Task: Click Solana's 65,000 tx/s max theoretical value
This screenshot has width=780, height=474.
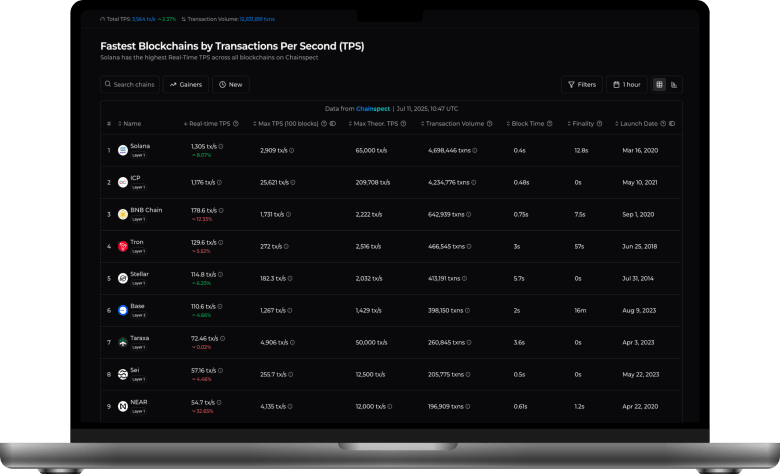Action: point(371,150)
